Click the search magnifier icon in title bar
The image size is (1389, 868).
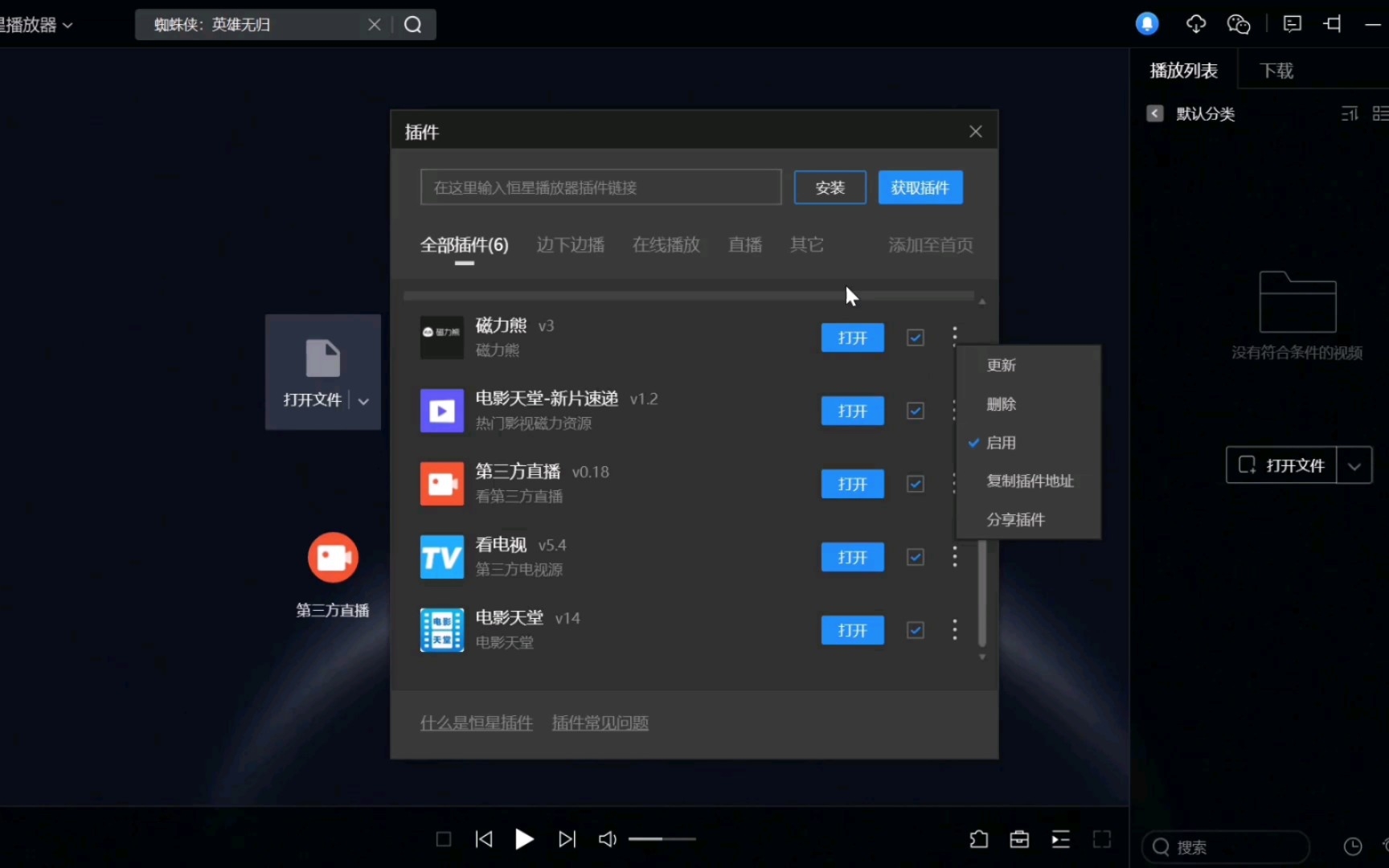(x=413, y=25)
